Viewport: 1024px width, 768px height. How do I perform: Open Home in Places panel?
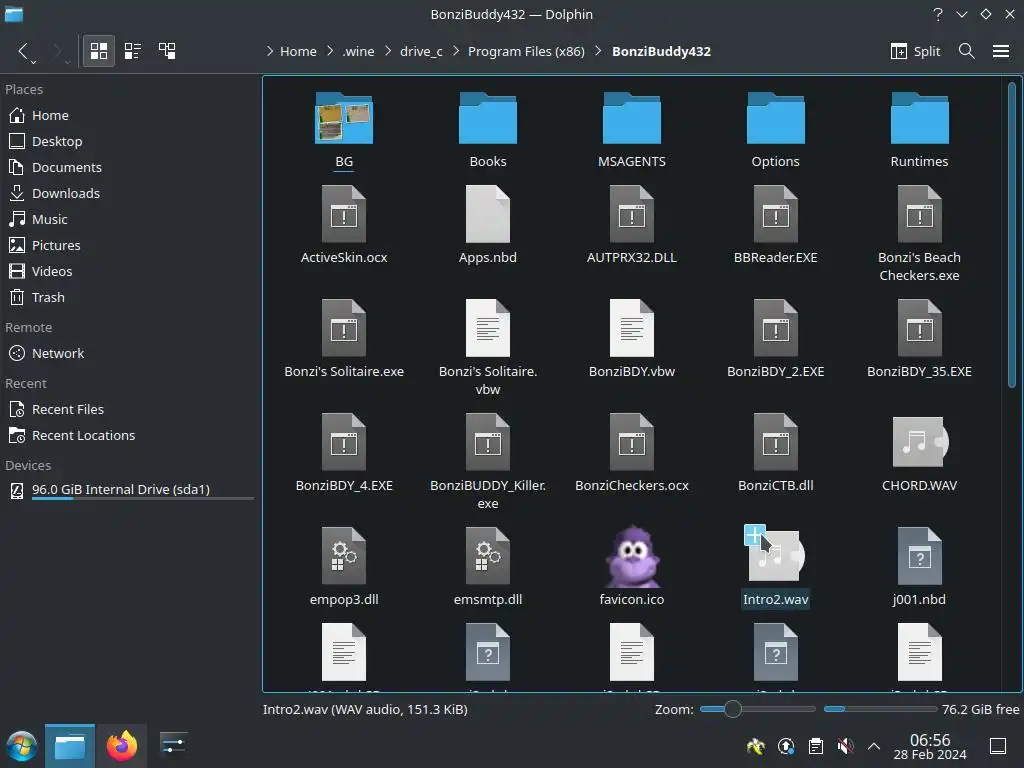coord(129,116)
